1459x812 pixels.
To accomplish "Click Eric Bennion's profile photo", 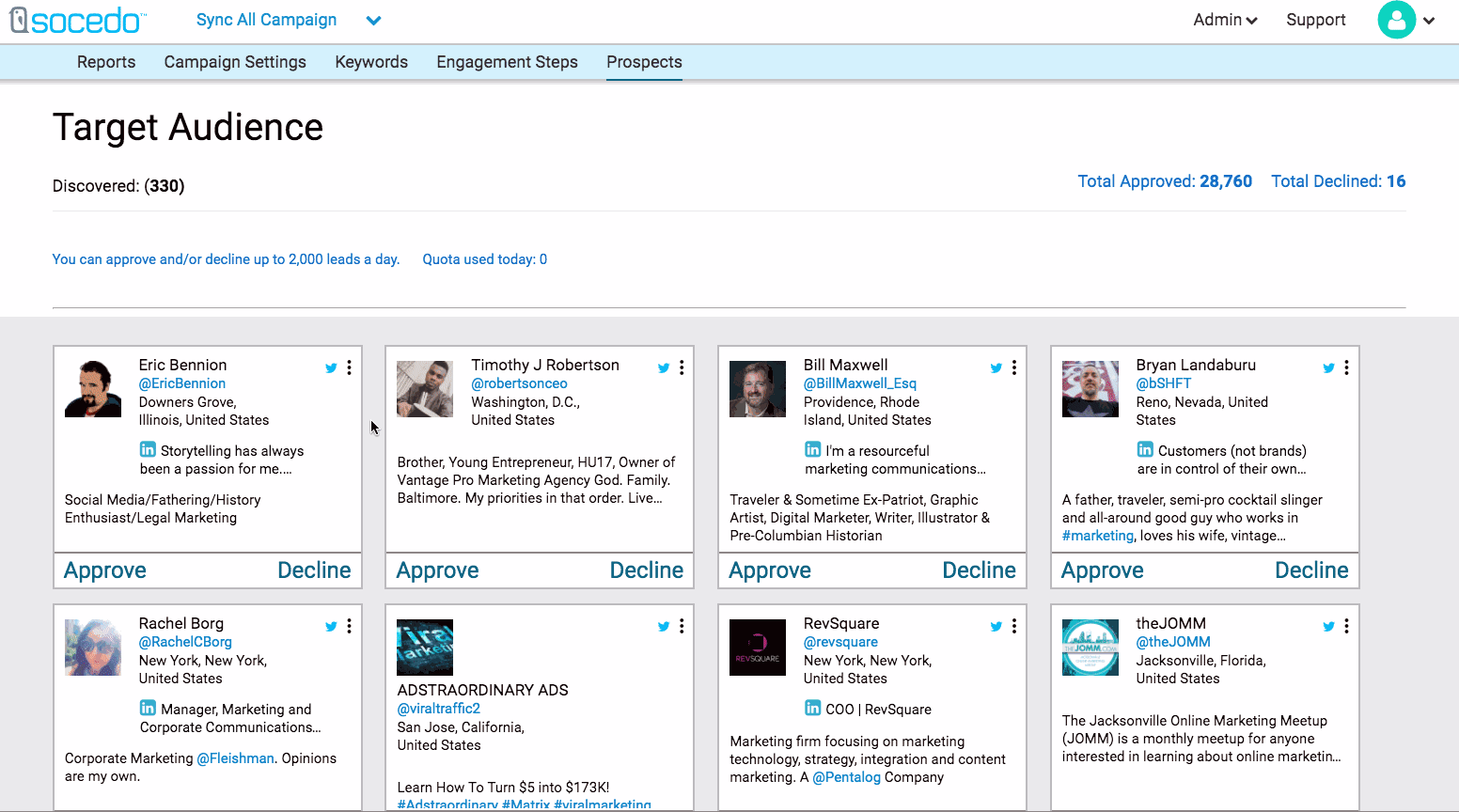I will coord(93,389).
